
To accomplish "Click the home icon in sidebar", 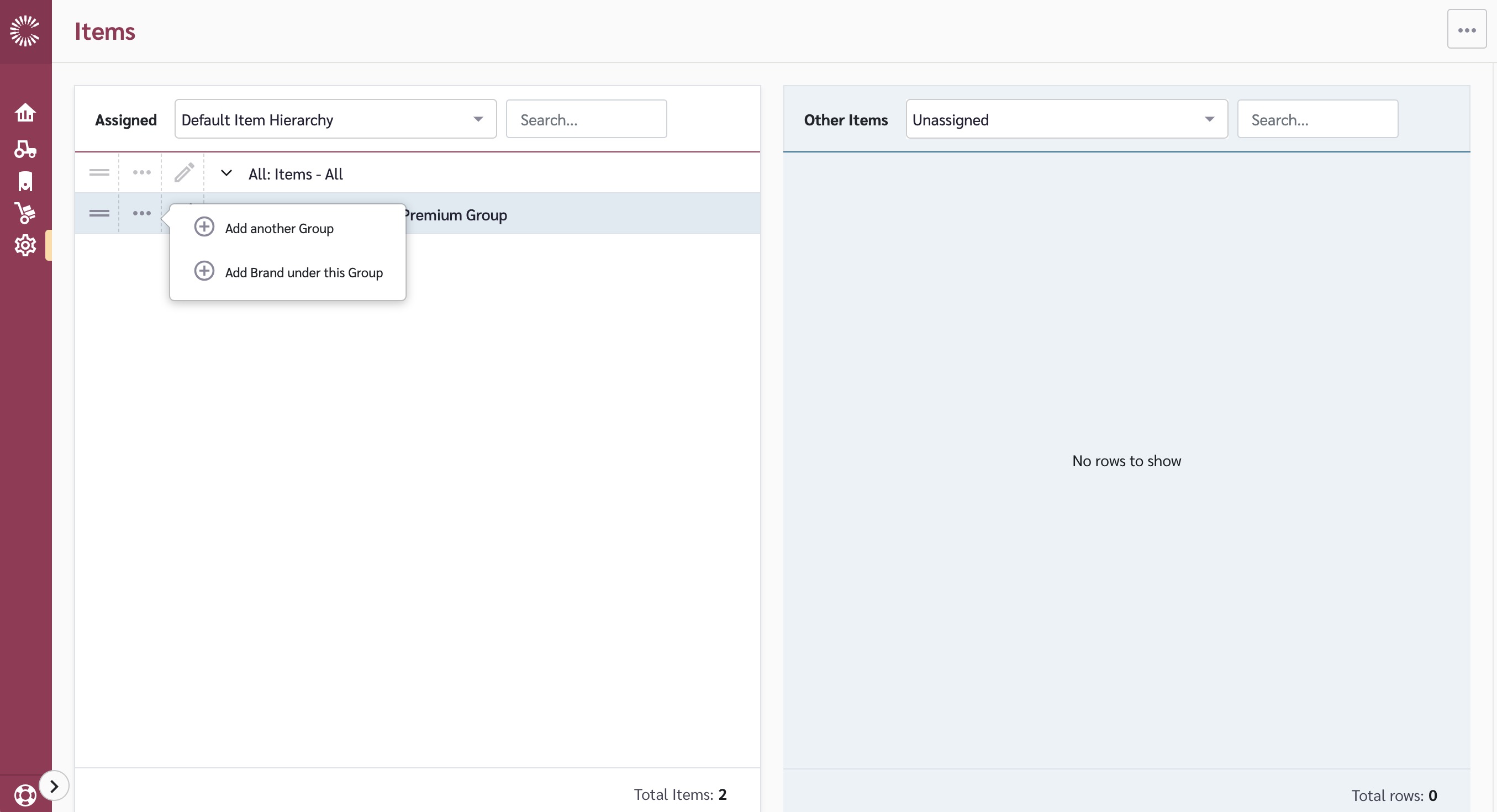I will click(x=25, y=112).
